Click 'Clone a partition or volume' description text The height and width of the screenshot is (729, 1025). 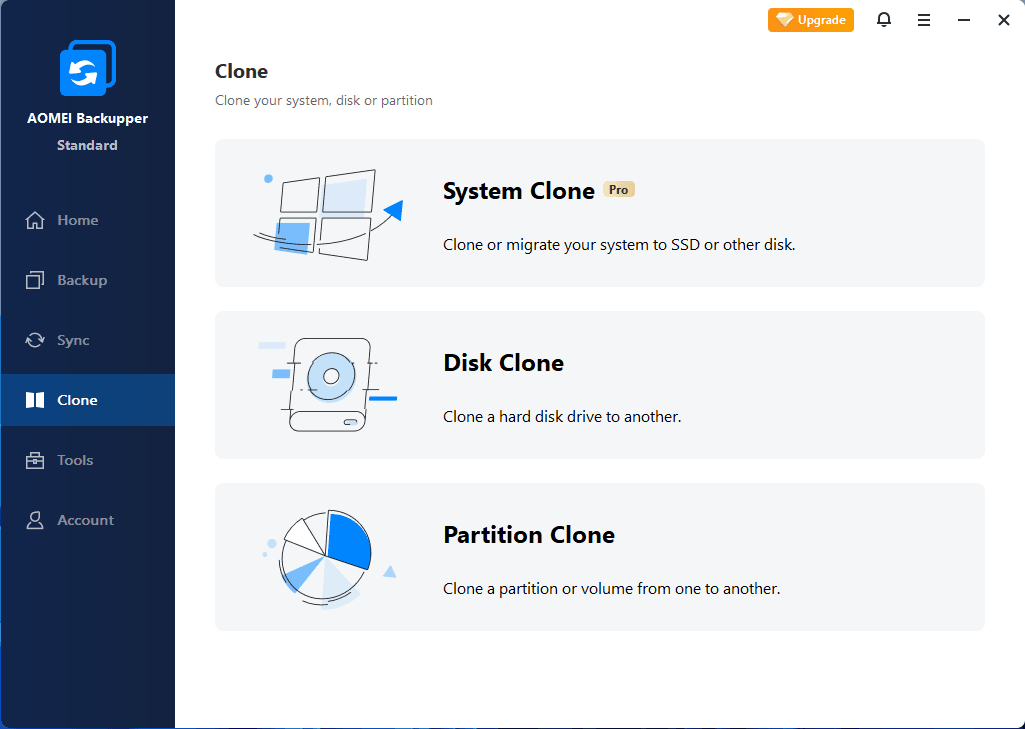click(x=612, y=589)
